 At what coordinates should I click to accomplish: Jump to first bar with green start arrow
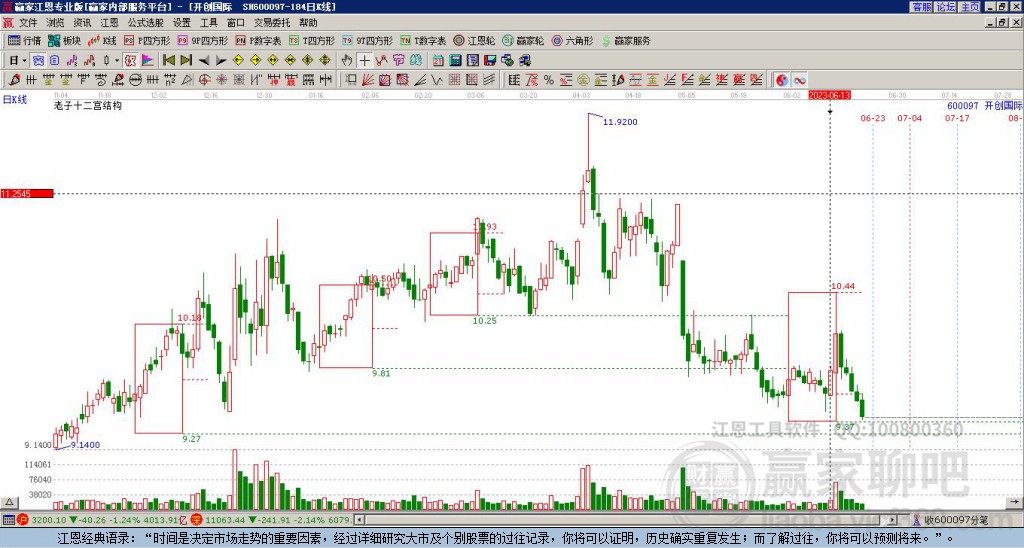[x=168, y=60]
